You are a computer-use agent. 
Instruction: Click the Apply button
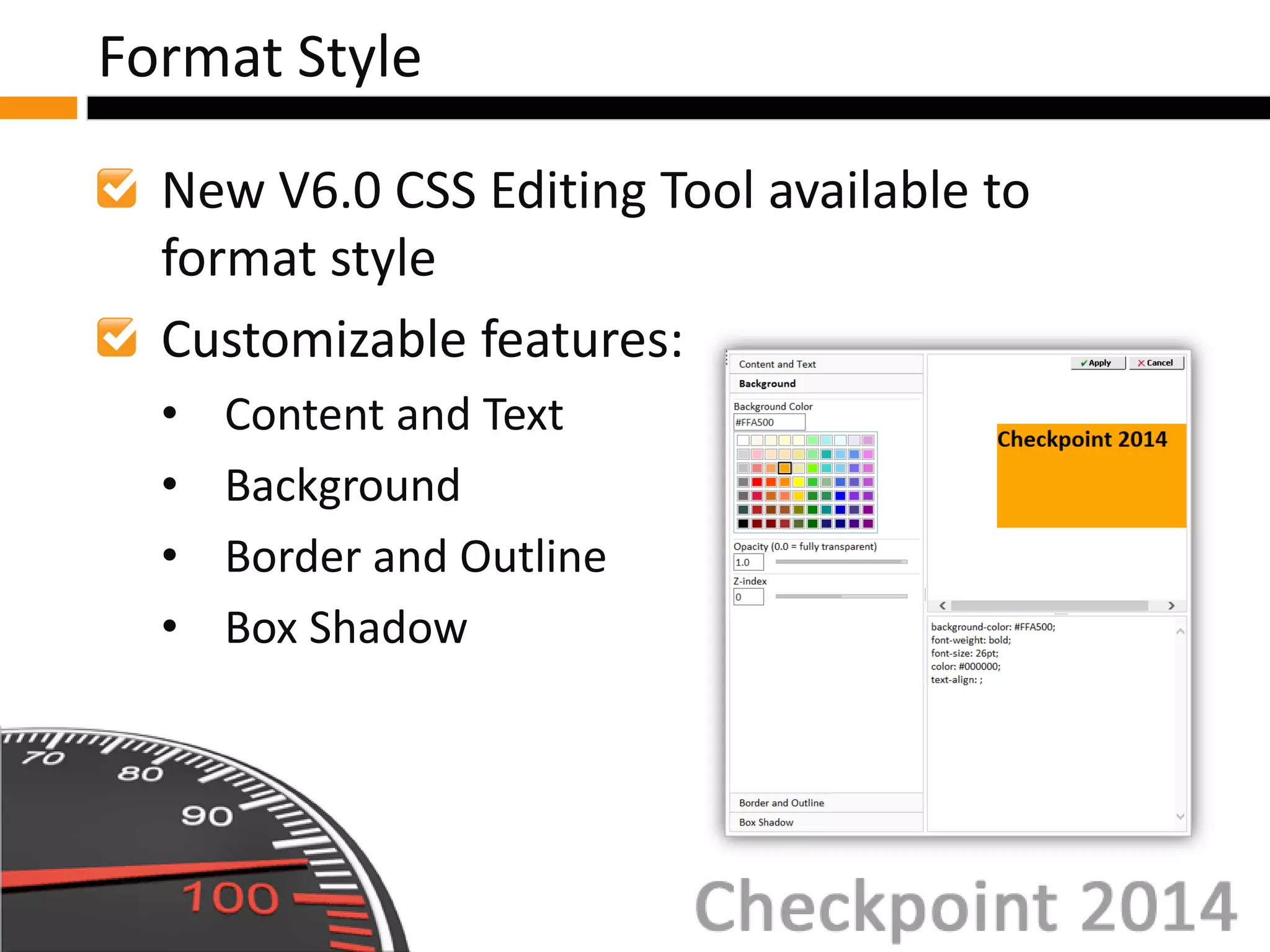(1098, 363)
